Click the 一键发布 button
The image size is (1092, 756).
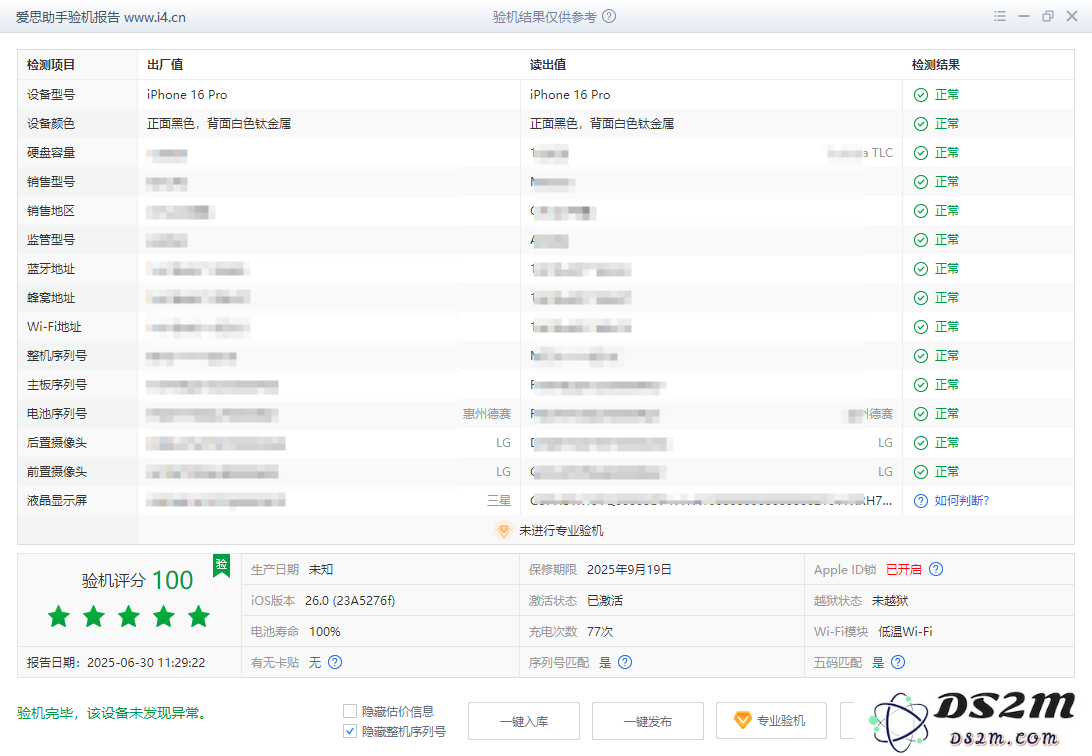click(x=648, y=721)
